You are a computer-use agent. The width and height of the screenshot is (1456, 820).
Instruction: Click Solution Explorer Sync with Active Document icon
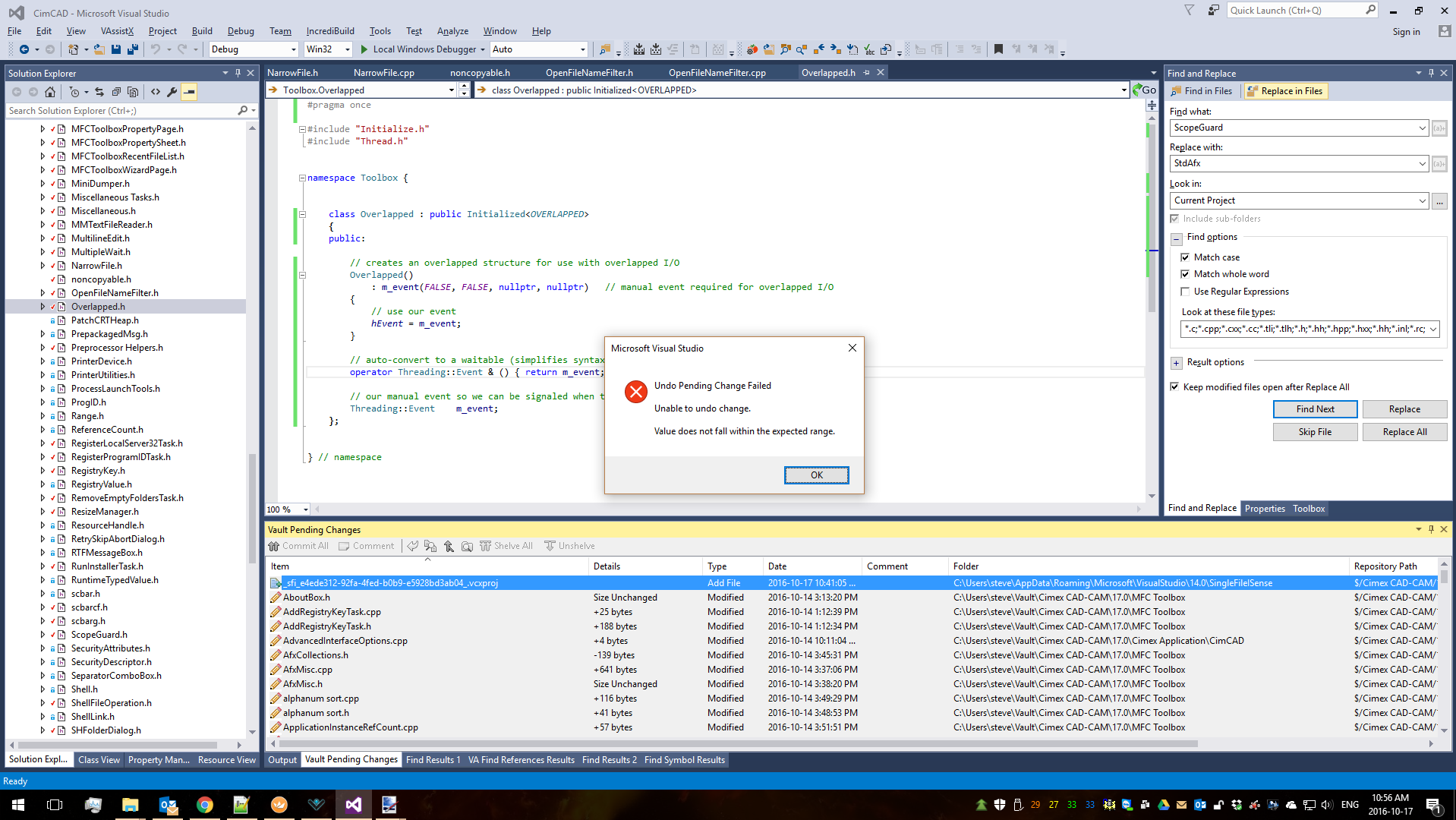[x=99, y=92]
